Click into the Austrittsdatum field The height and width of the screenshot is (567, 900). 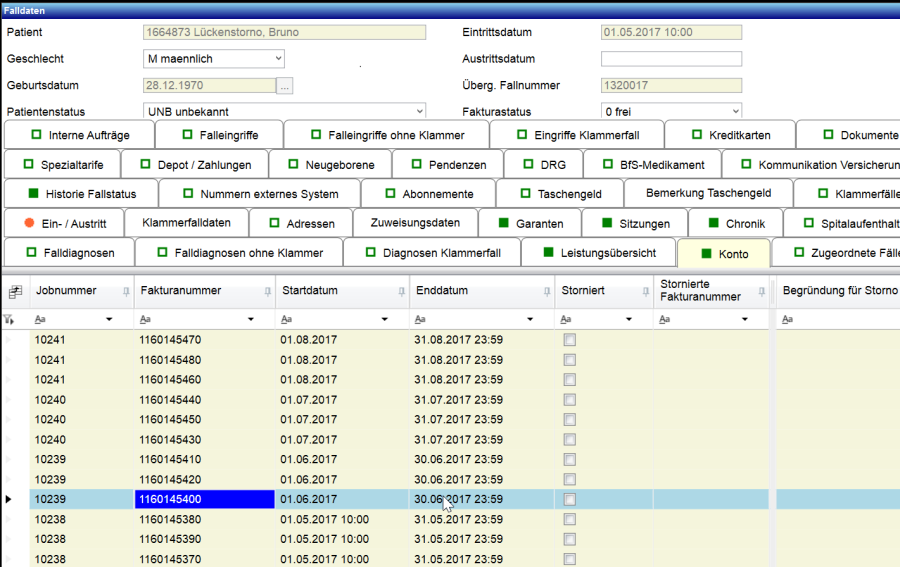[670, 59]
